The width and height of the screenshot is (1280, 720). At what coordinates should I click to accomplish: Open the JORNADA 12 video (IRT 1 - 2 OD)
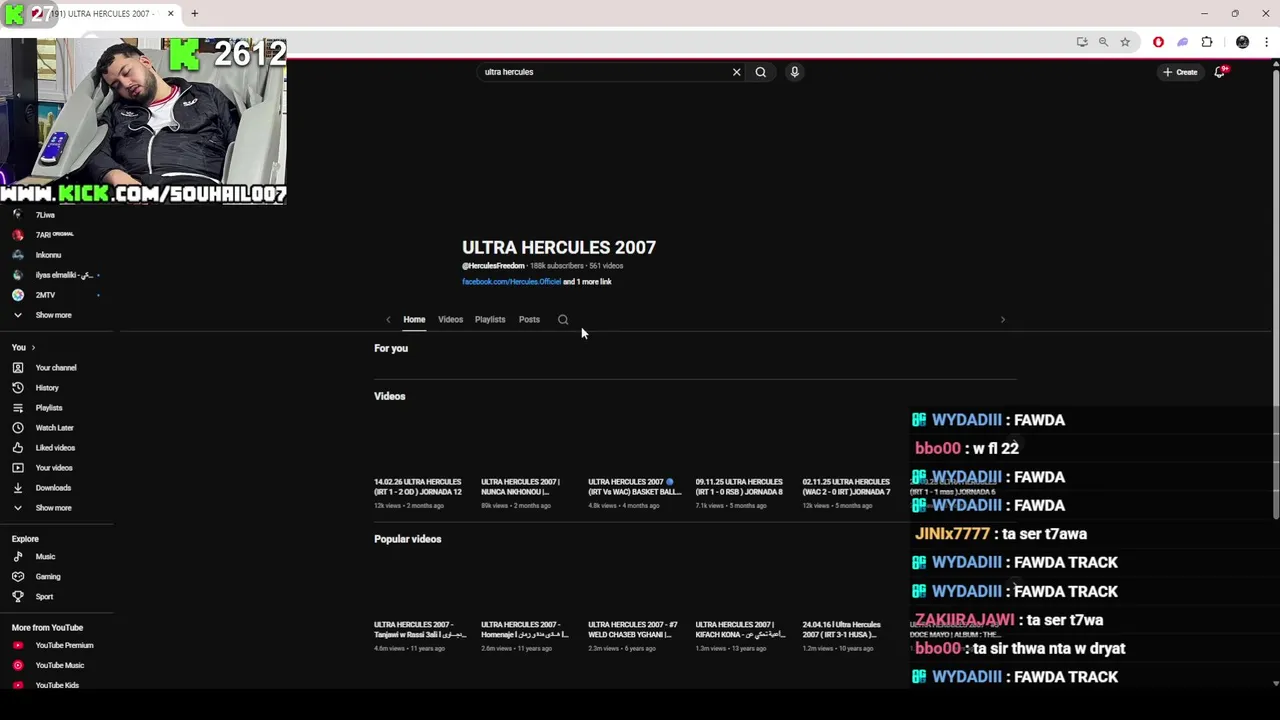418,487
